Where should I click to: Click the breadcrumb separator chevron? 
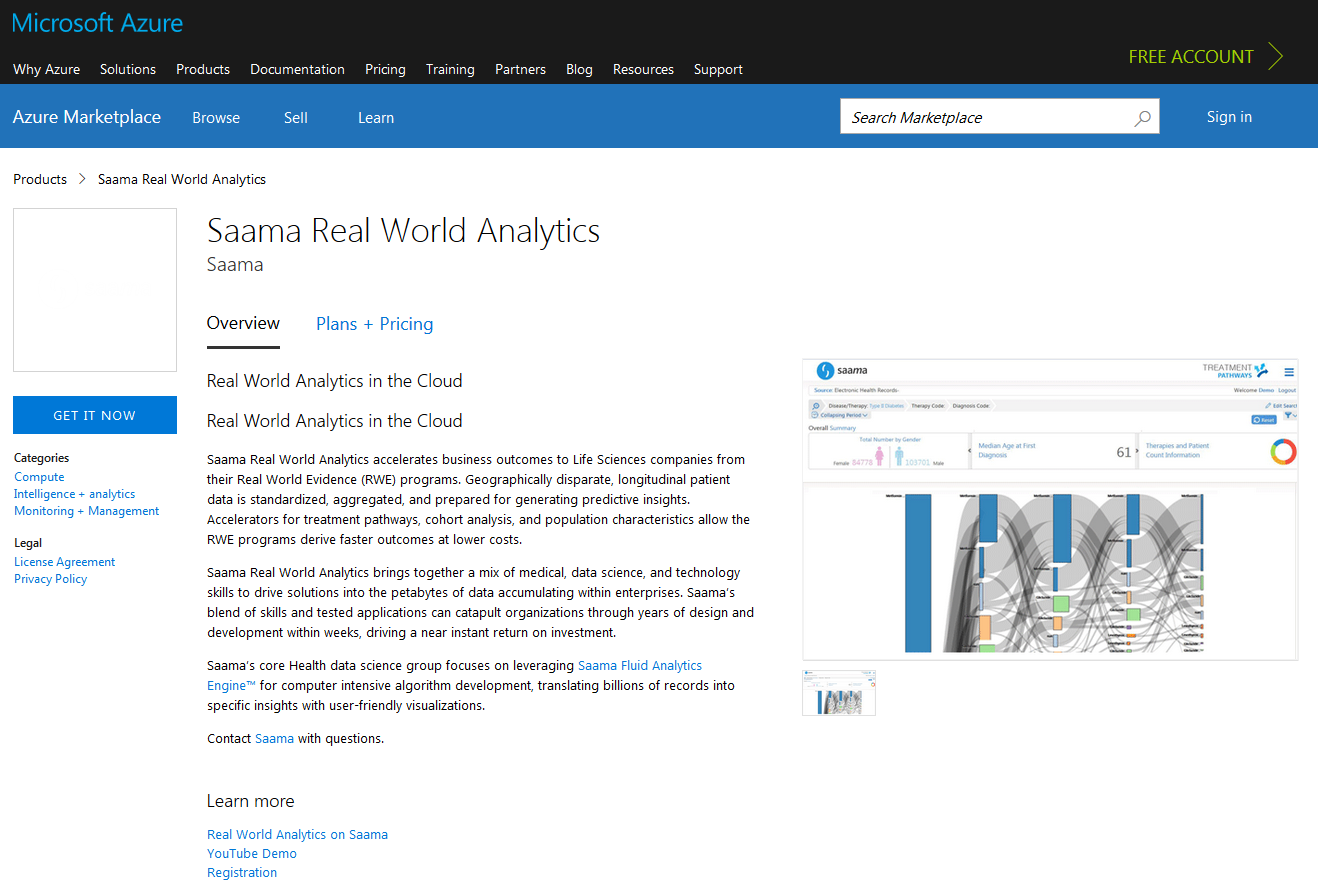click(x=82, y=180)
